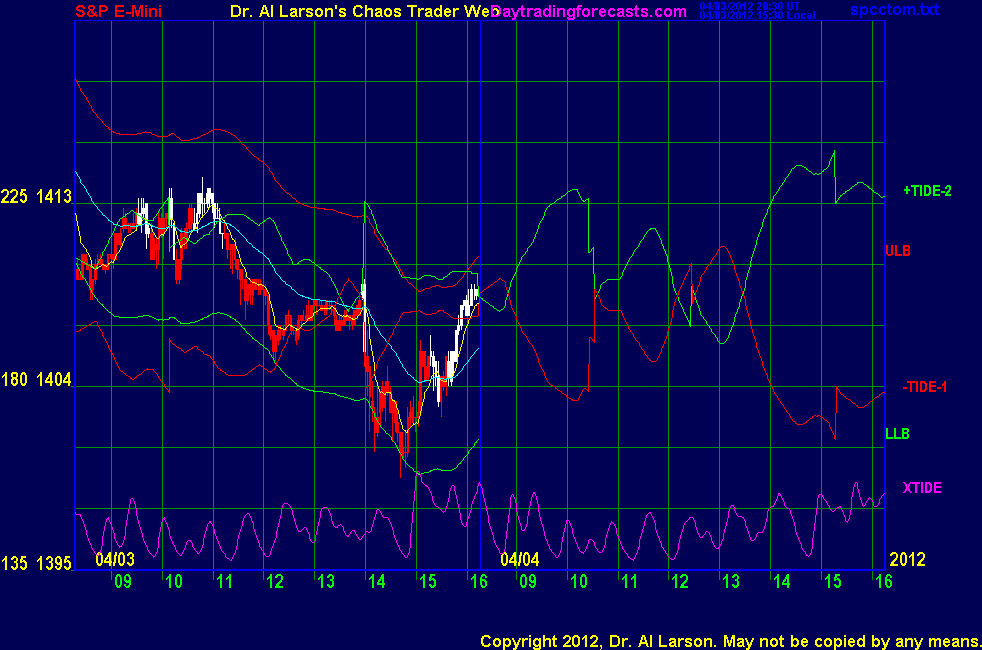982x650 pixels.
Task: Click hour 13 on the 04/04 axis
Action: click(x=730, y=582)
